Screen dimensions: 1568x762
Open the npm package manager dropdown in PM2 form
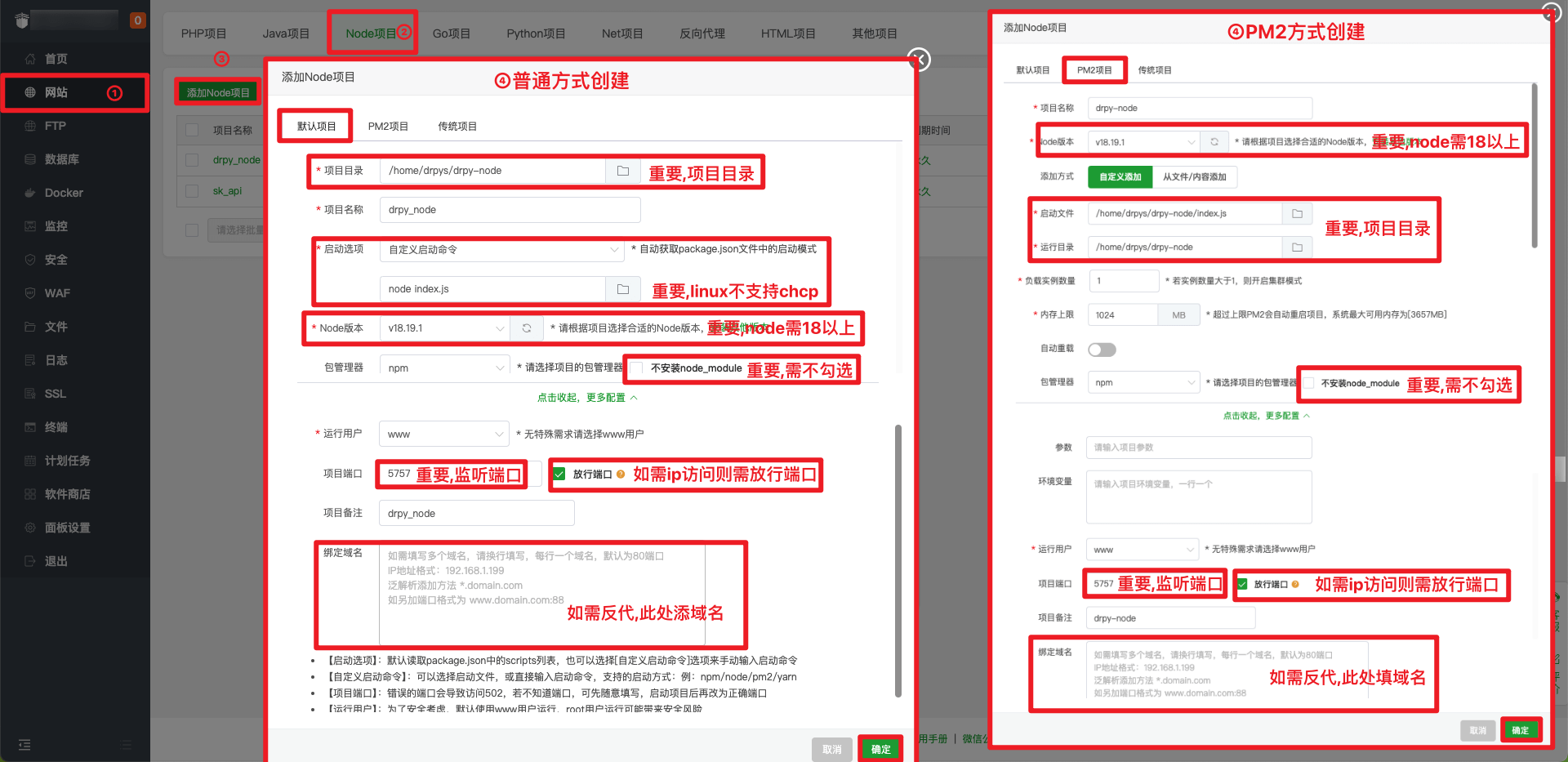tap(1143, 383)
